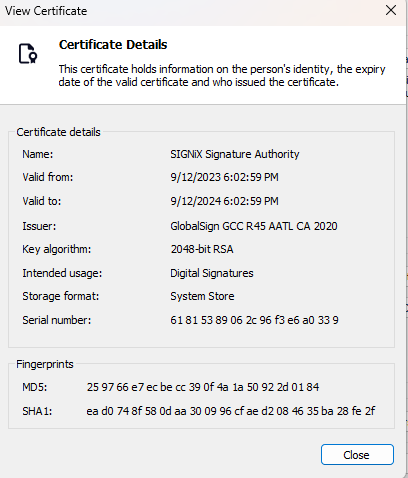Click the Valid to date 9/12/2024 6:02:59 PM
Viewport: 408px width, 478px height.
point(224,201)
